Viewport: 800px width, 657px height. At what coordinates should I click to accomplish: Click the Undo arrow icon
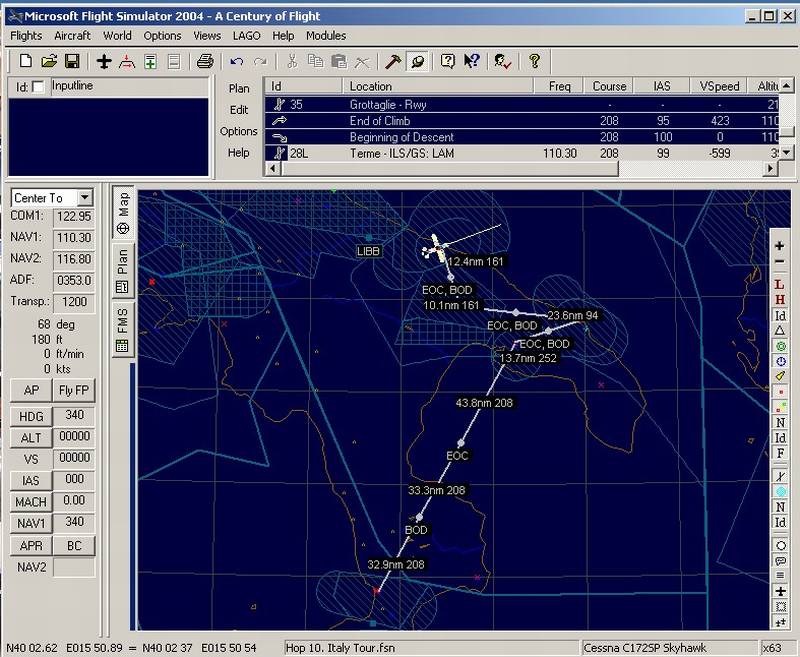(x=237, y=62)
